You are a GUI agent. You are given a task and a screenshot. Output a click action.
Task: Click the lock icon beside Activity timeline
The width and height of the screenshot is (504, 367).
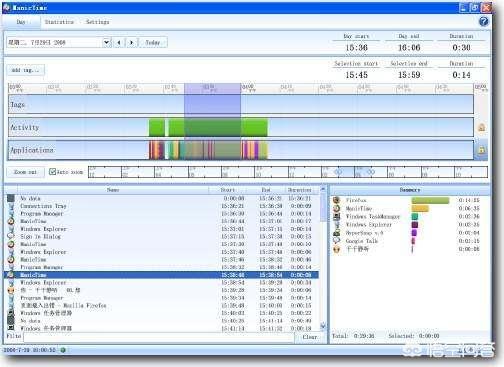481,127
